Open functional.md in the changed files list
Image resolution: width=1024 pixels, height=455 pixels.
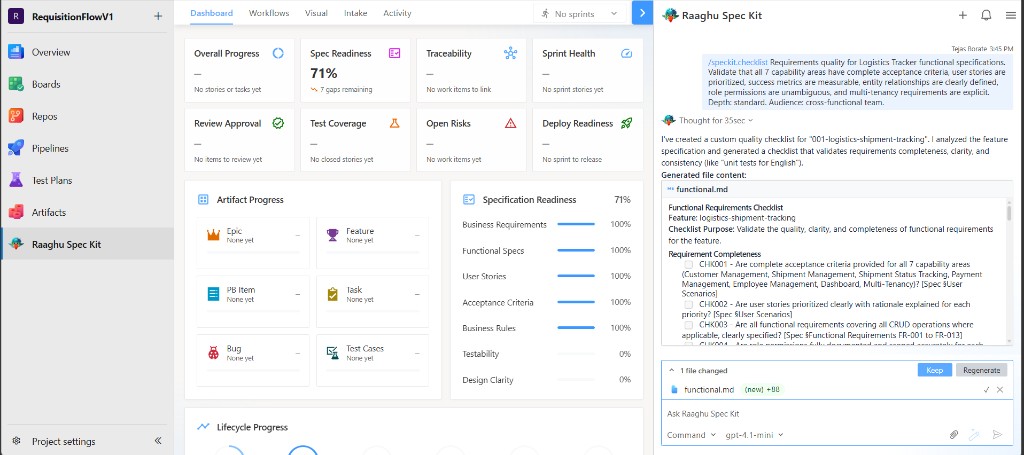point(709,390)
